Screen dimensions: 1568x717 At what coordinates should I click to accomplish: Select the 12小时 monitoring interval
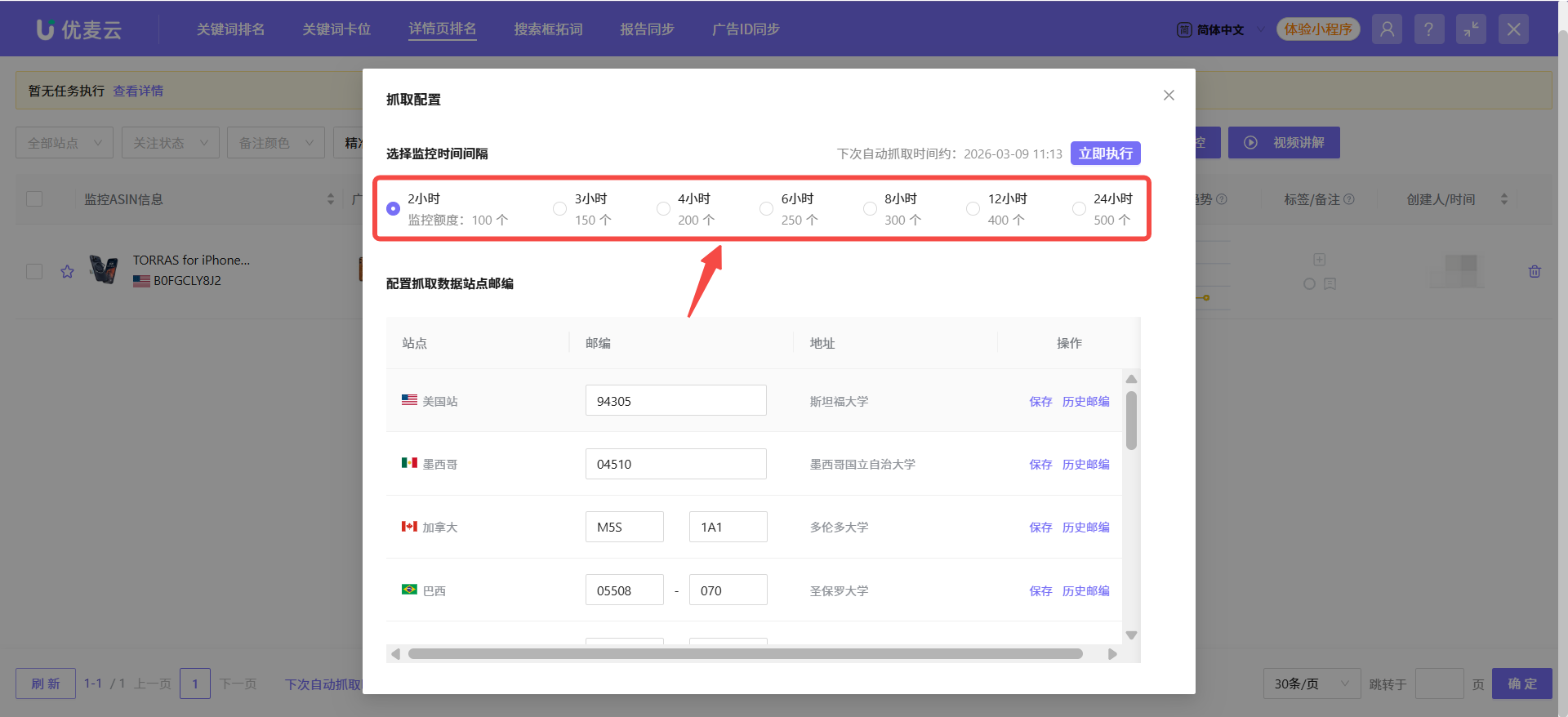coord(973,209)
